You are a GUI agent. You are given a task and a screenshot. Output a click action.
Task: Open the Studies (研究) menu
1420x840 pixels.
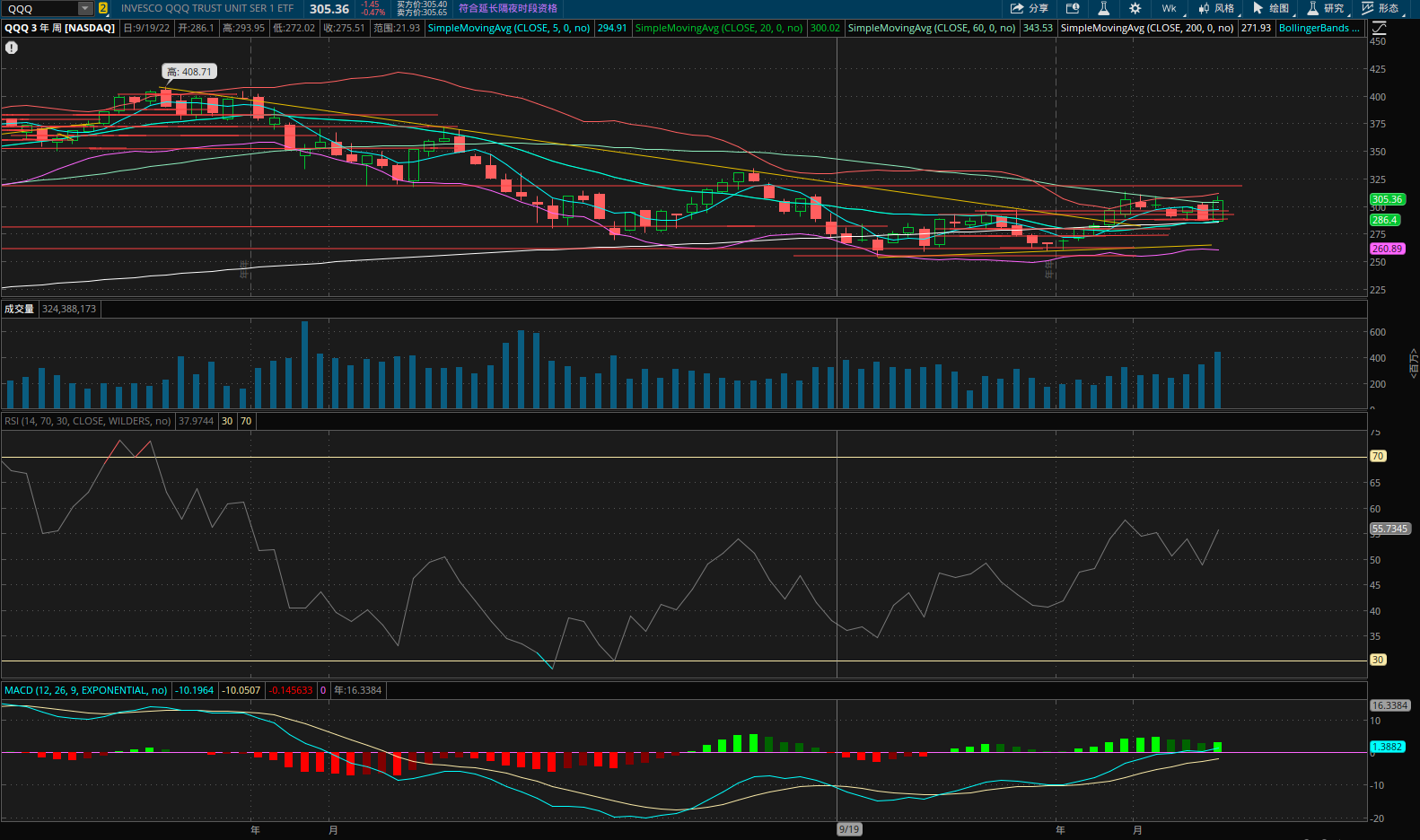(x=1326, y=8)
